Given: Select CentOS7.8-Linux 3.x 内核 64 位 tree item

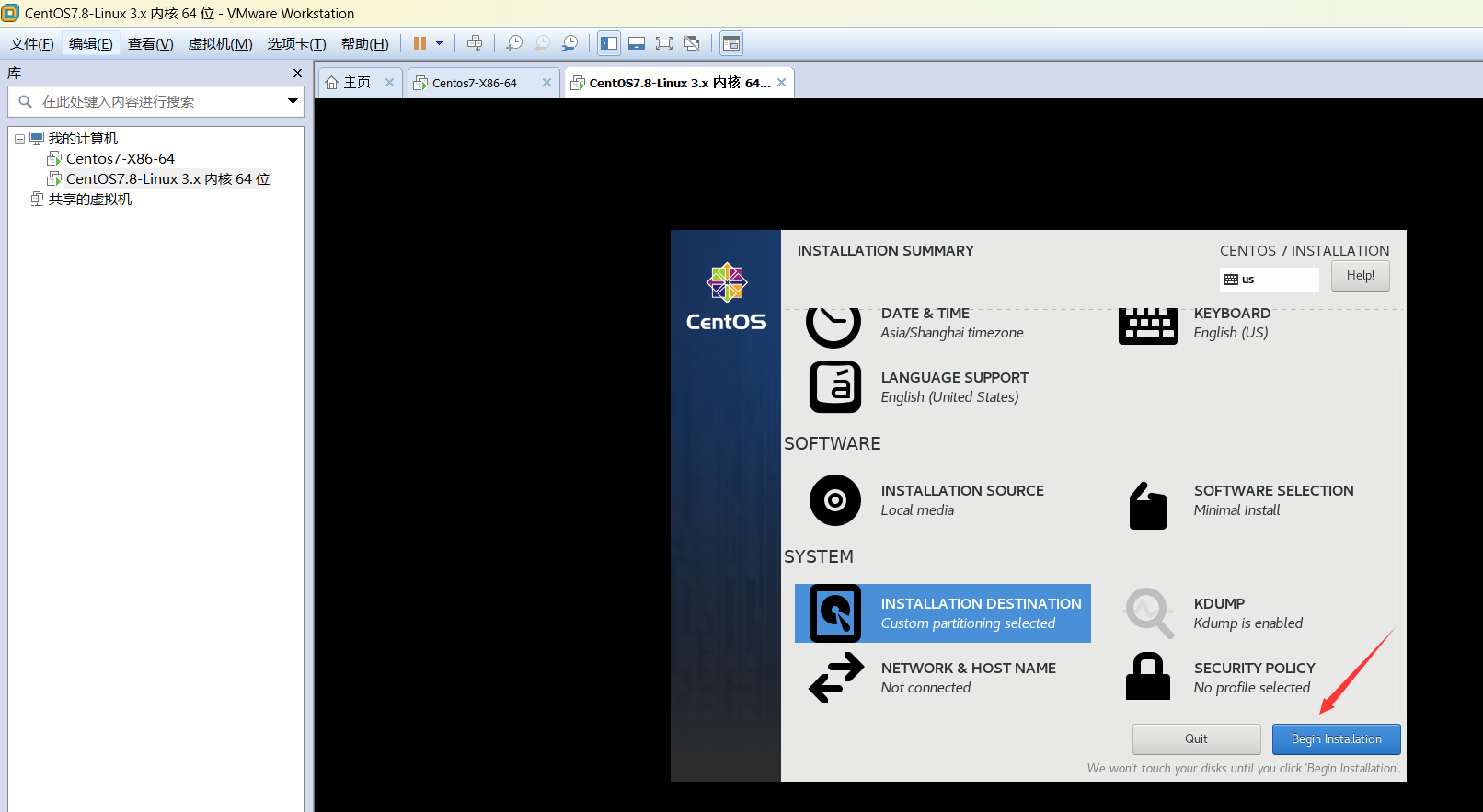Looking at the screenshot, I should tap(168, 179).
